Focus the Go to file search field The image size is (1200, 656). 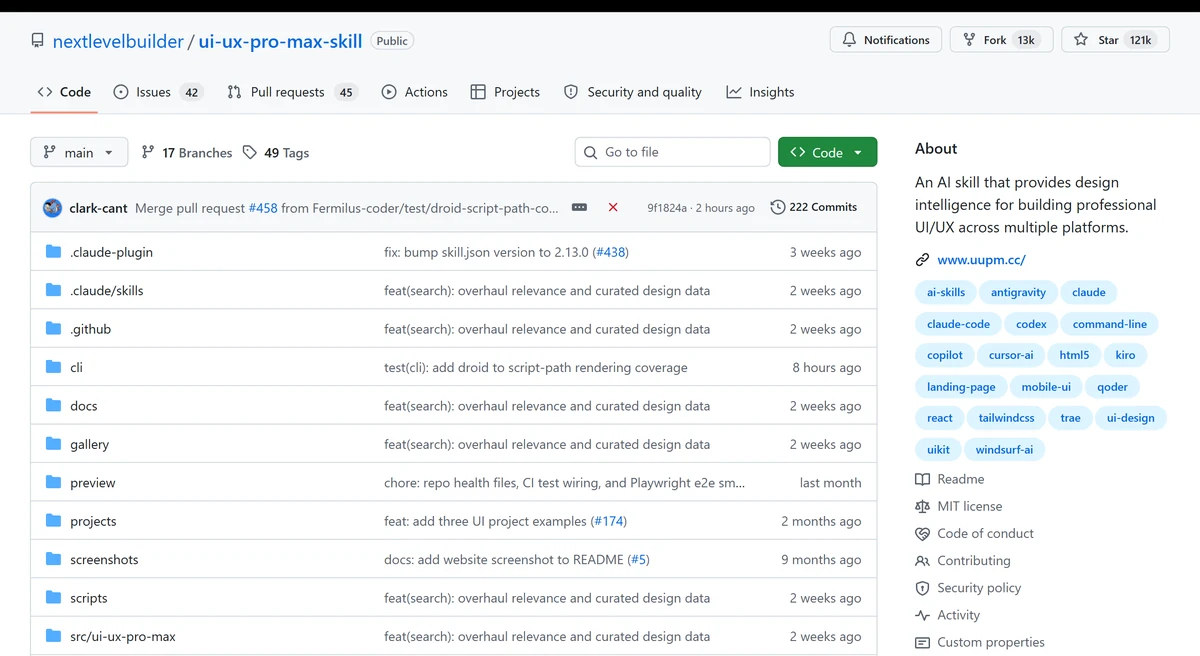672,152
